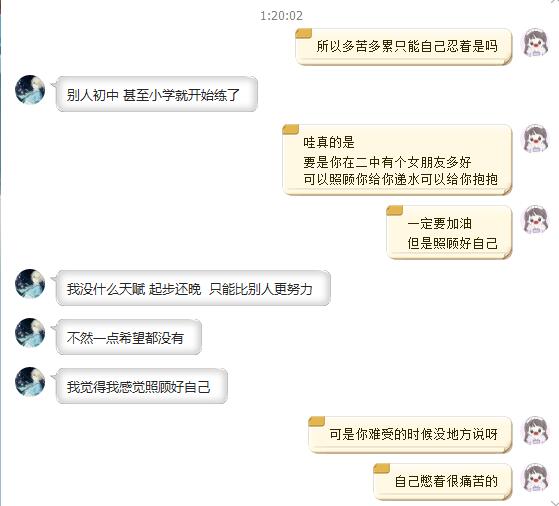Image resolution: width=559 pixels, height=506 pixels.
Task: Click the bubble "一定要加油 但是照顾好自己"
Action: 449,232
